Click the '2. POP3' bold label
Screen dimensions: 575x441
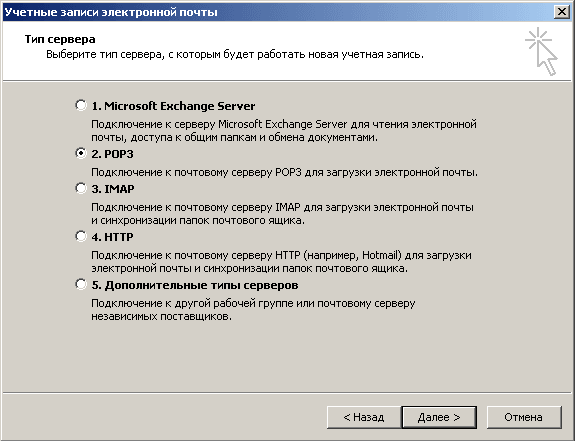[x=112, y=154]
